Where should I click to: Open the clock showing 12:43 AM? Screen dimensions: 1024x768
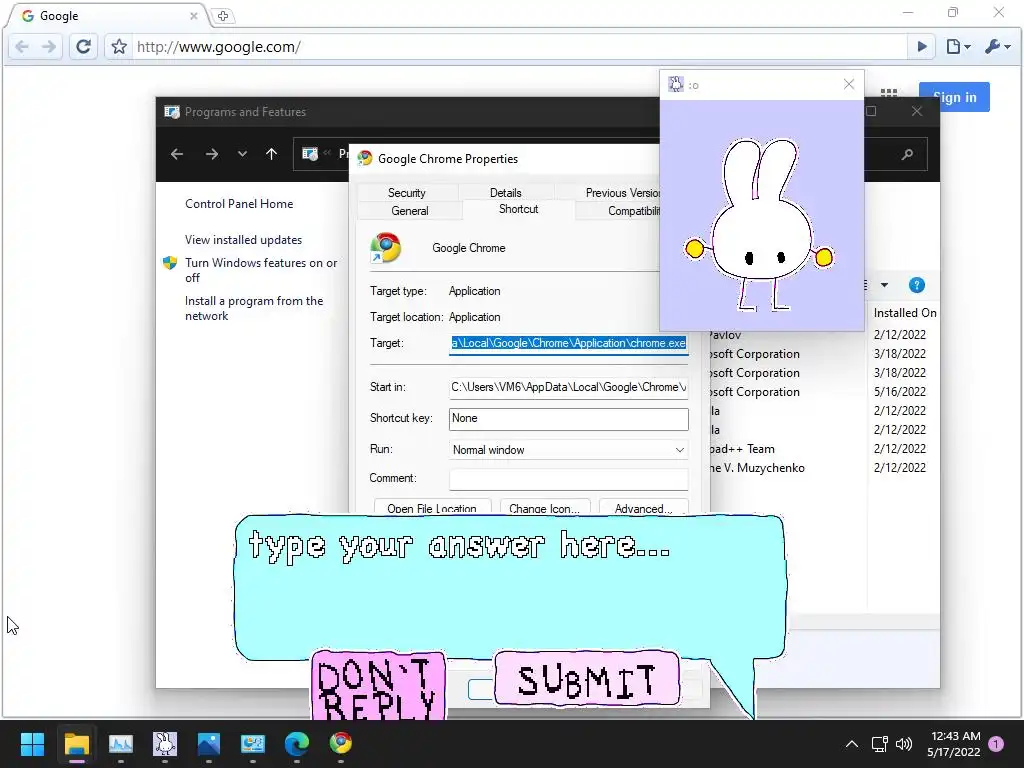click(x=955, y=744)
